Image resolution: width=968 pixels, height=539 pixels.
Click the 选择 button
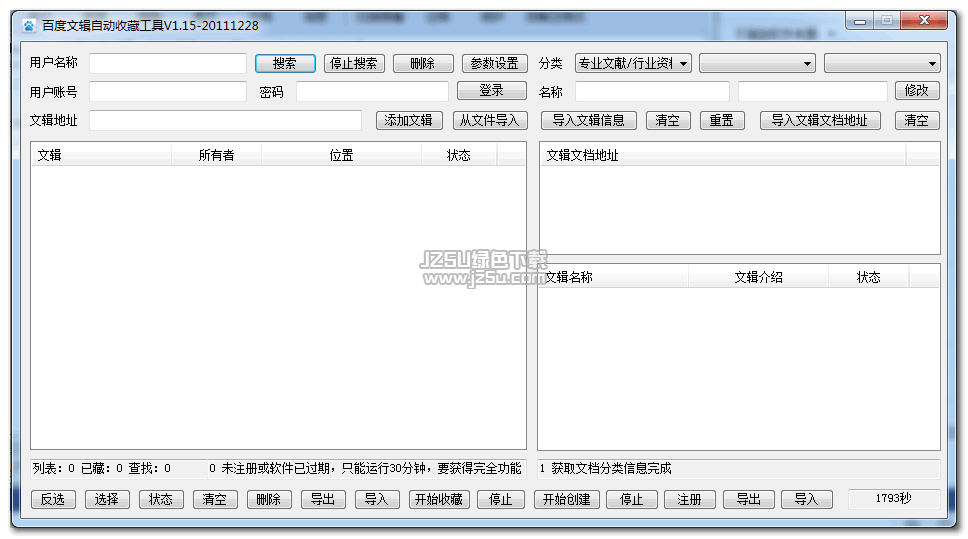(x=107, y=499)
